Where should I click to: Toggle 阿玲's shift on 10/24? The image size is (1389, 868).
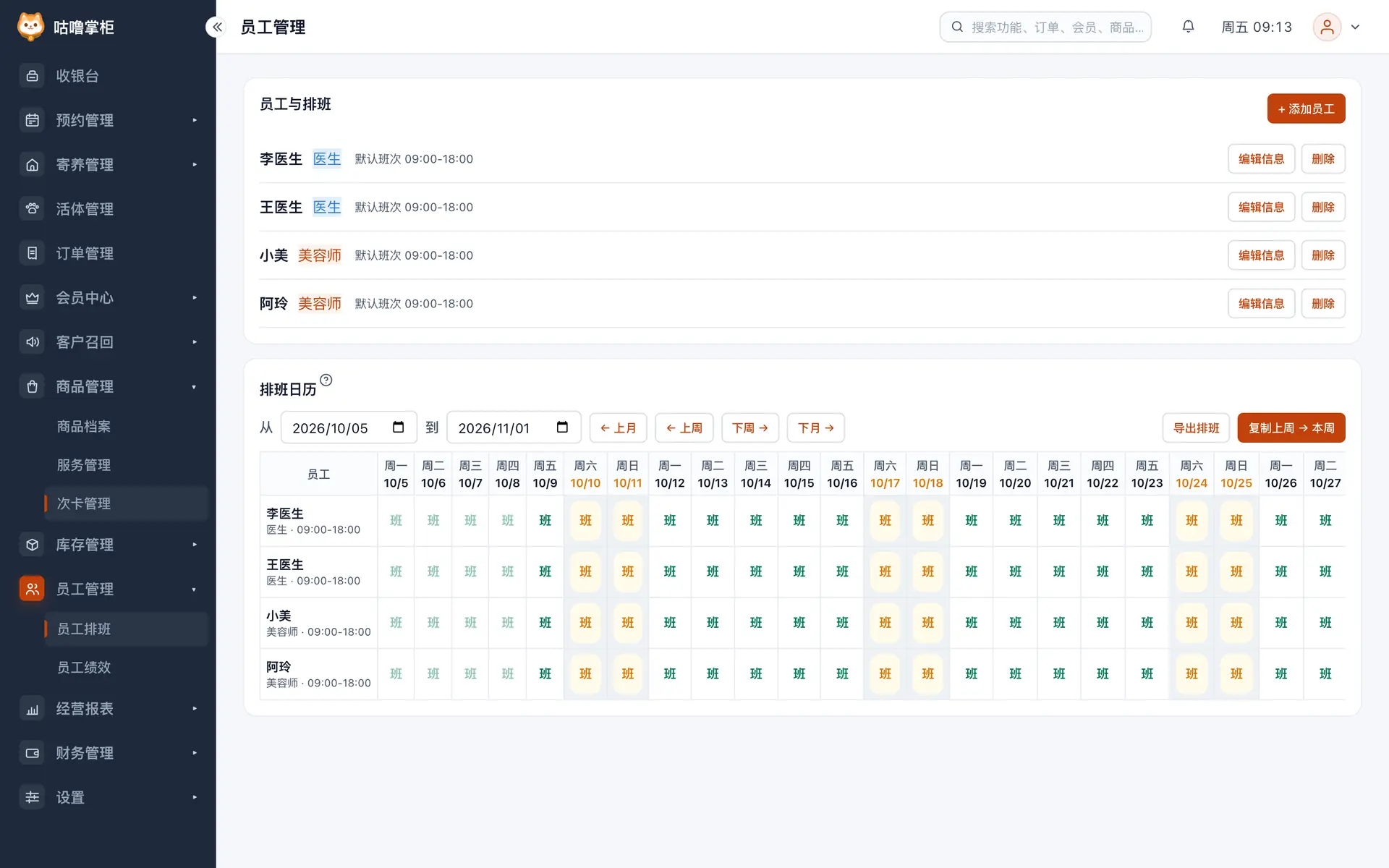(1192, 674)
